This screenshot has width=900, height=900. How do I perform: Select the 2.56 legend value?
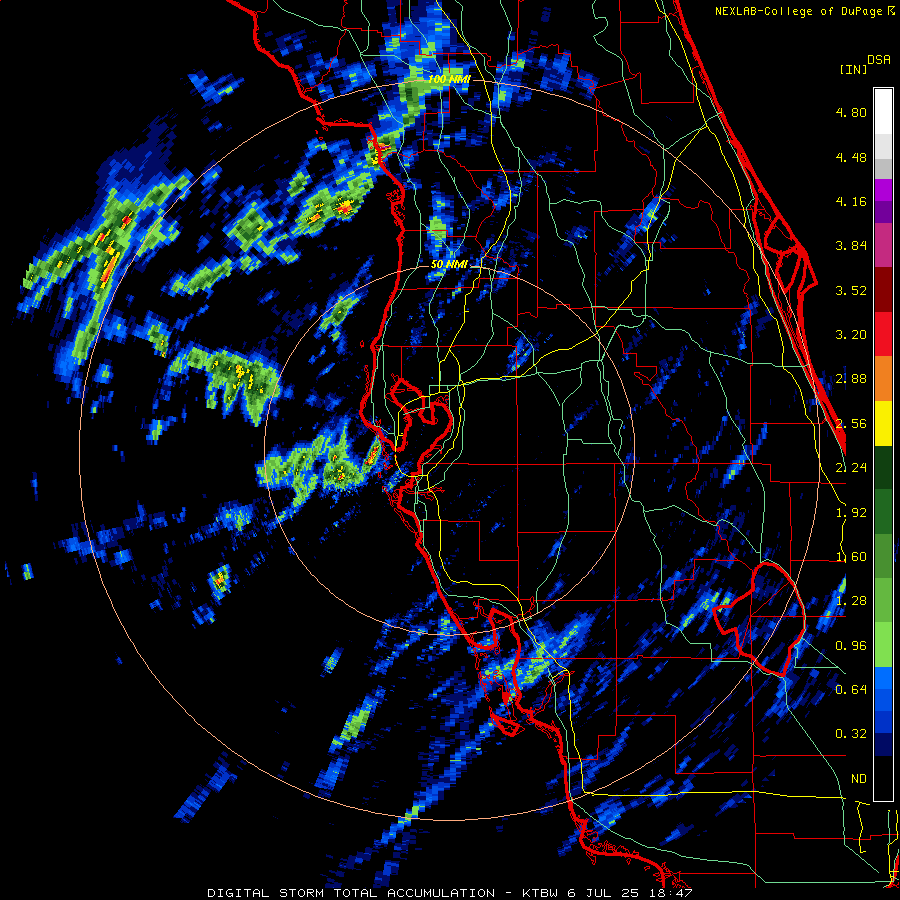(x=851, y=424)
